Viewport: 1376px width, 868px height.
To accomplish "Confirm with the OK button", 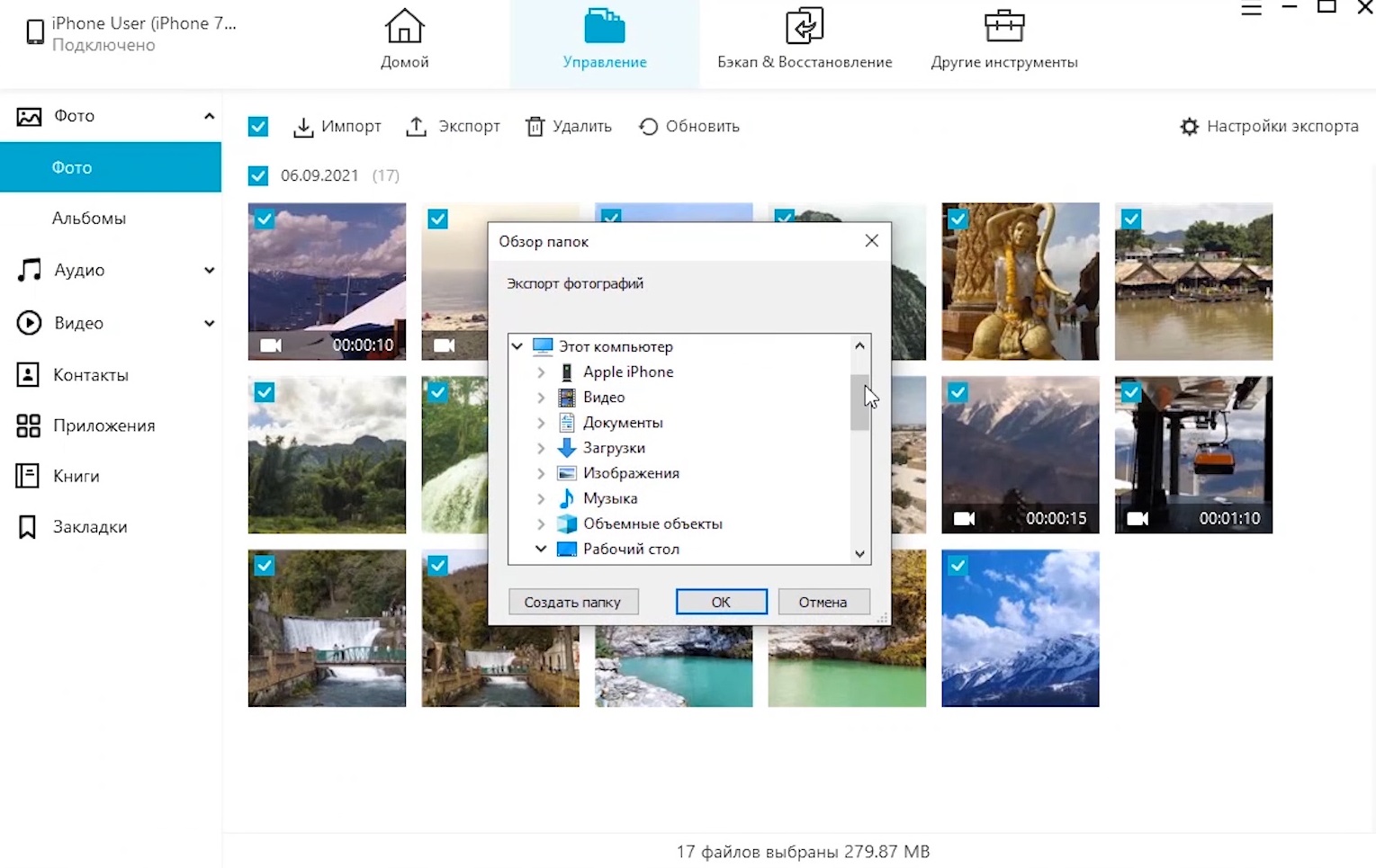I will [x=721, y=602].
